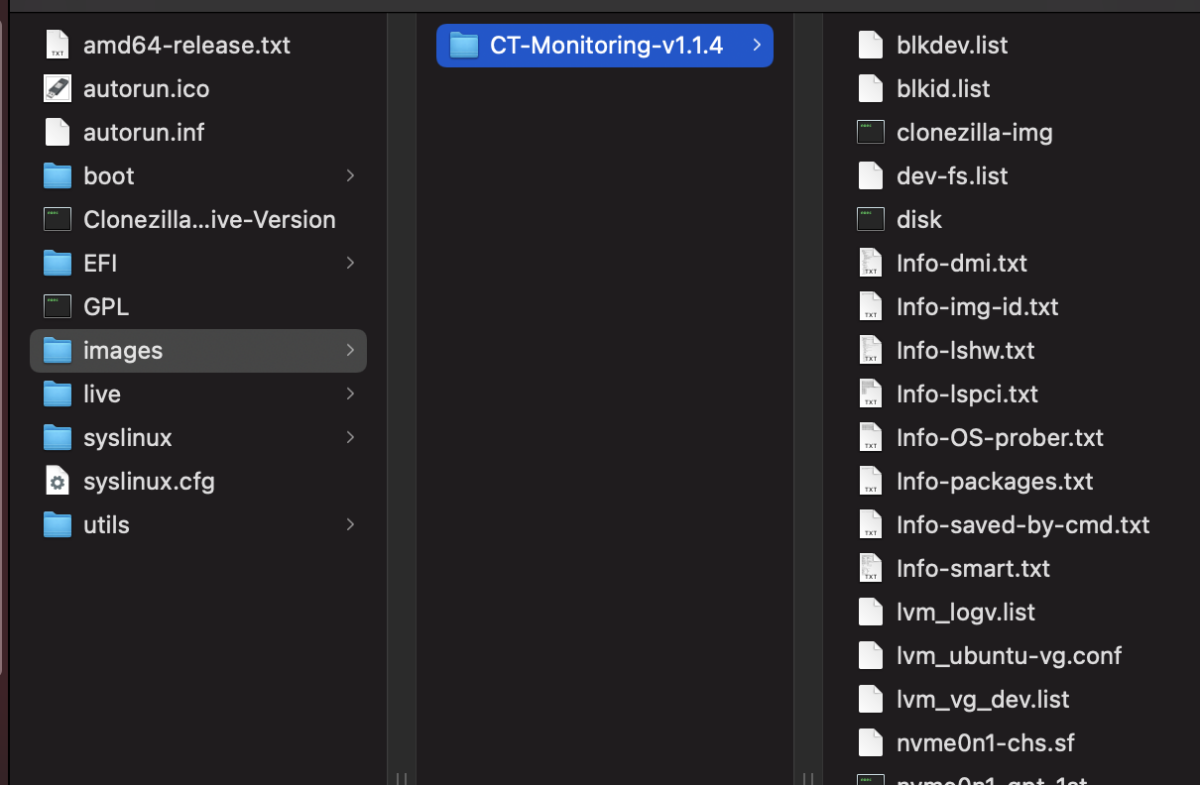
Task: Click the autorun.ico drive icon
Action: point(58,88)
